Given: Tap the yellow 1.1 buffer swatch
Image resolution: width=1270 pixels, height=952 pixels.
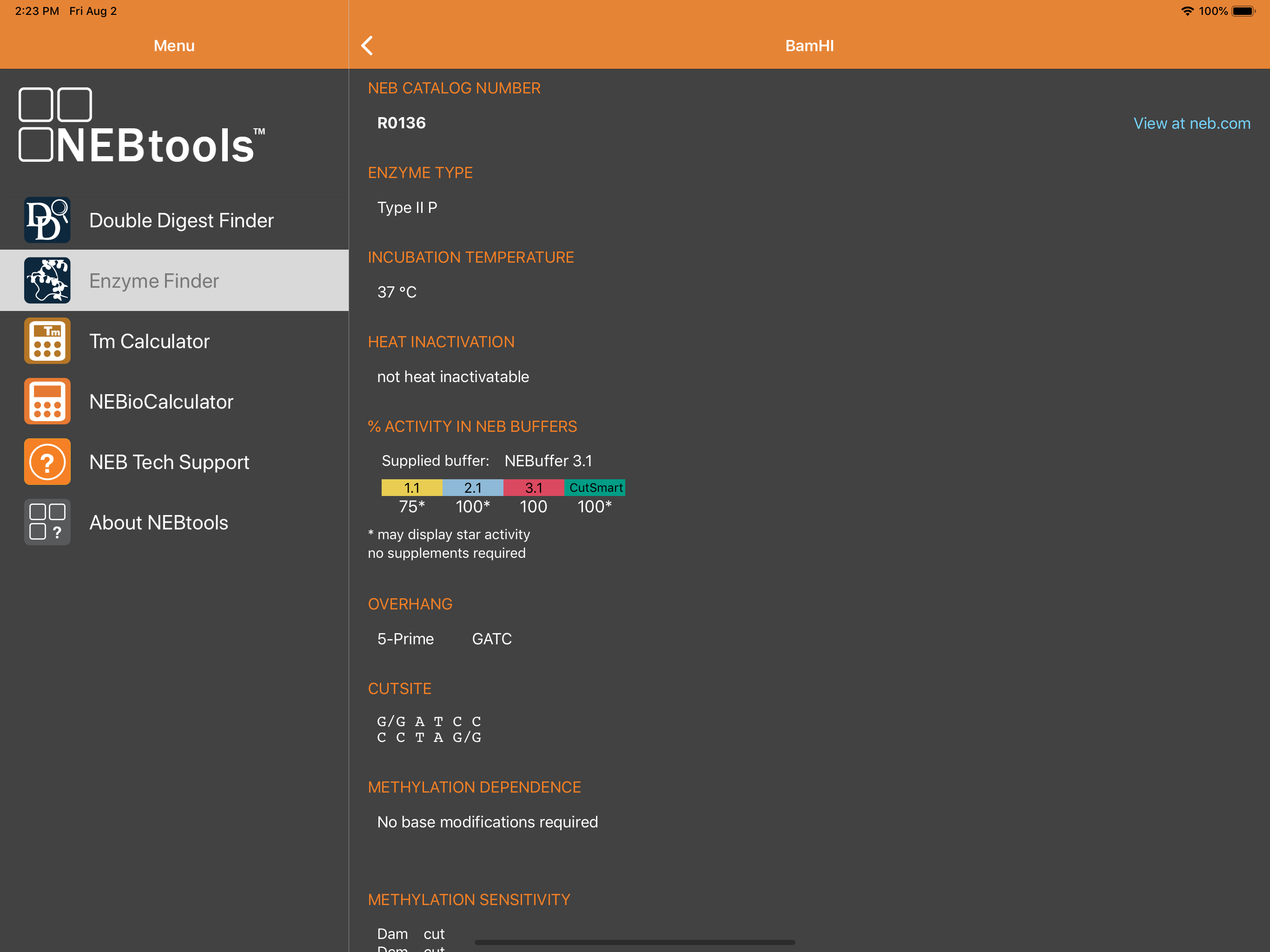Looking at the screenshot, I should [412, 488].
